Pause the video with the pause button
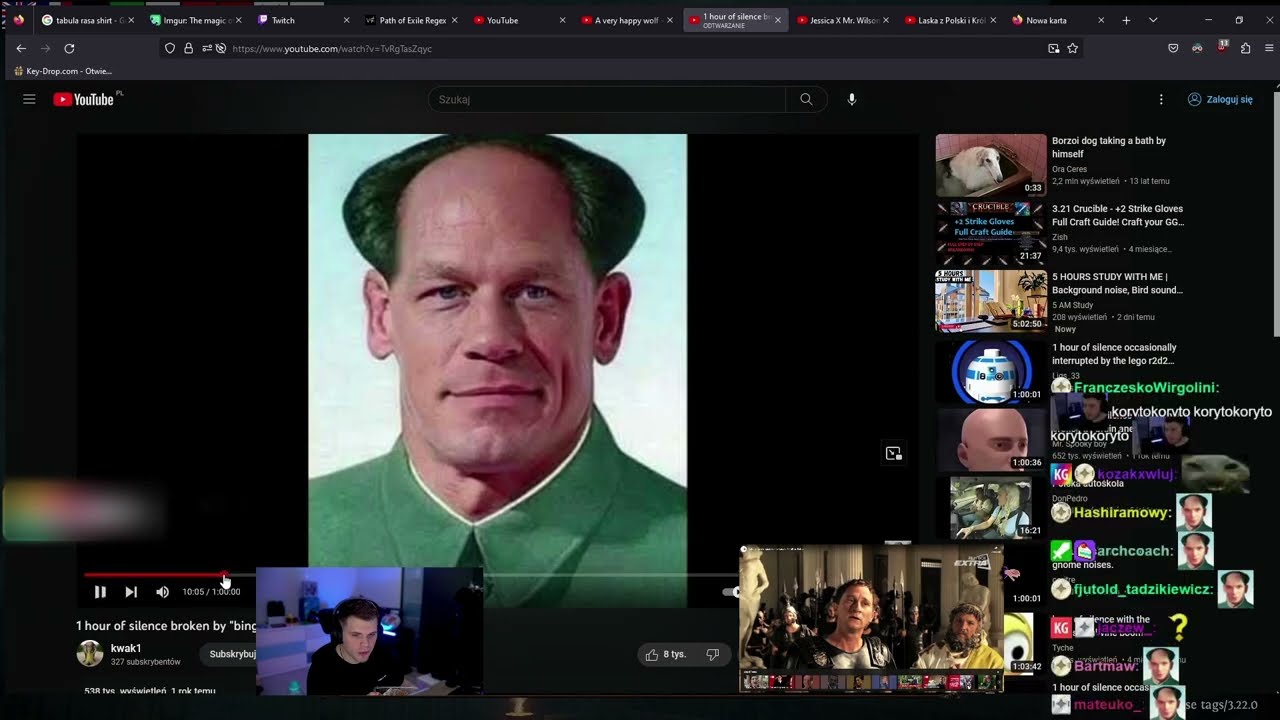The height and width of the screenshot is (720, 1280). (x=100, y=592)
